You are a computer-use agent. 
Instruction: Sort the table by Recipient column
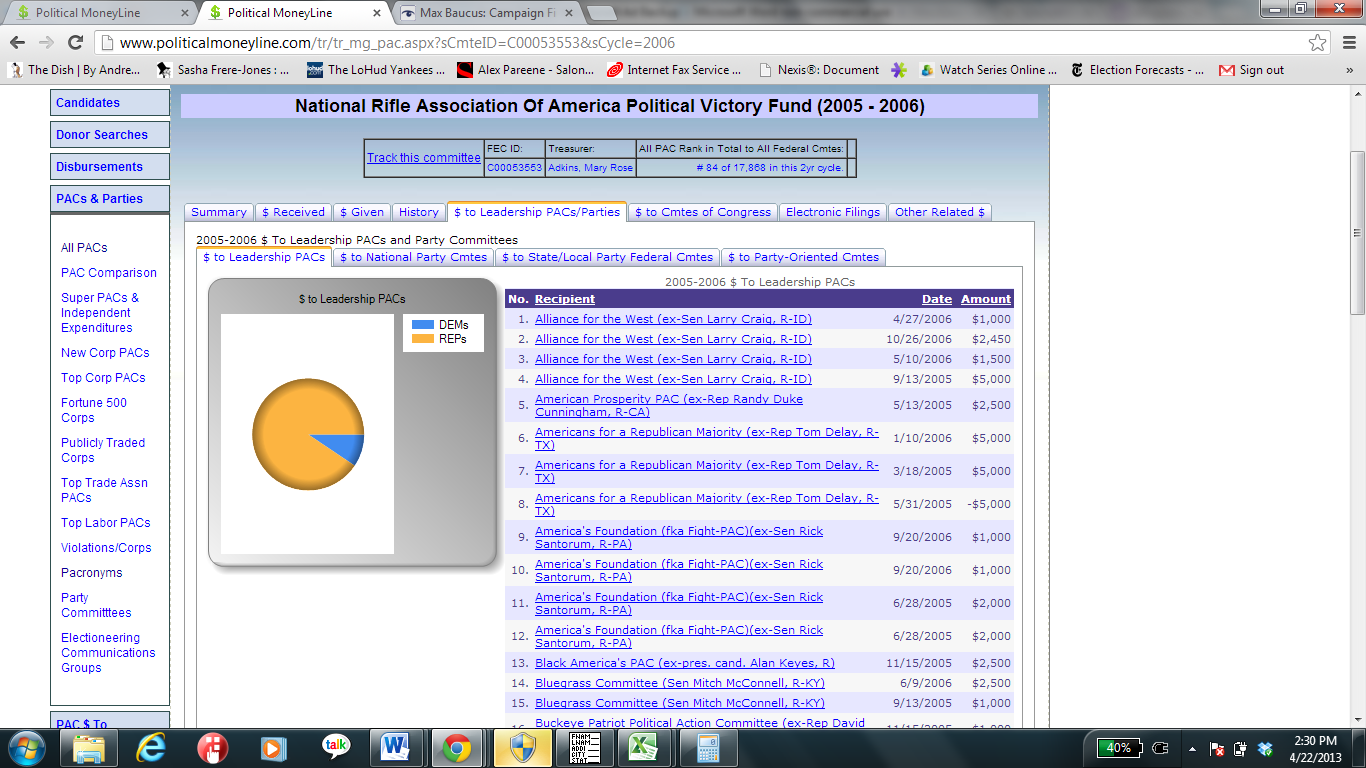coord(565,299)
